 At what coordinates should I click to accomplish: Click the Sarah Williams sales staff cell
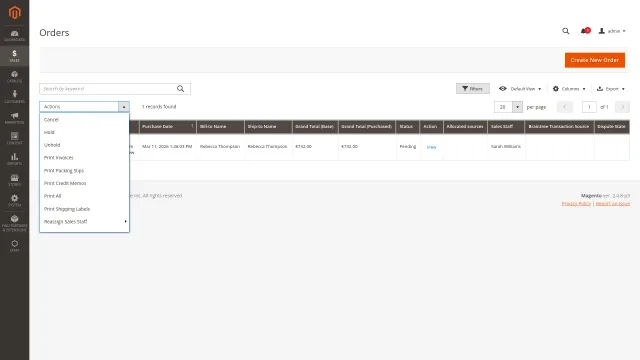pos(506,147)
